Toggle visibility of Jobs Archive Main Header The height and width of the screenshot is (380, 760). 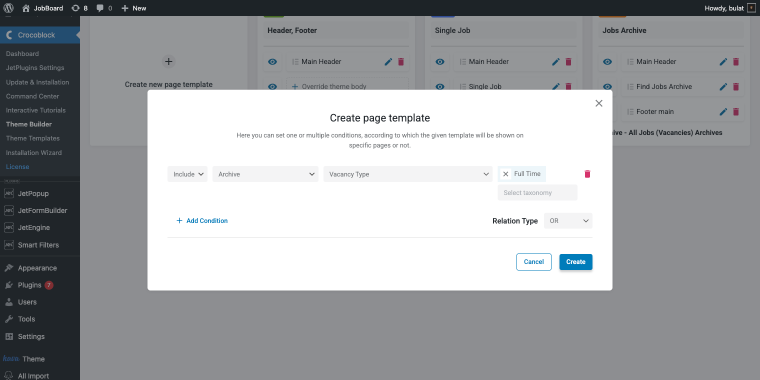pyautogui.click(x=607, y=62)
